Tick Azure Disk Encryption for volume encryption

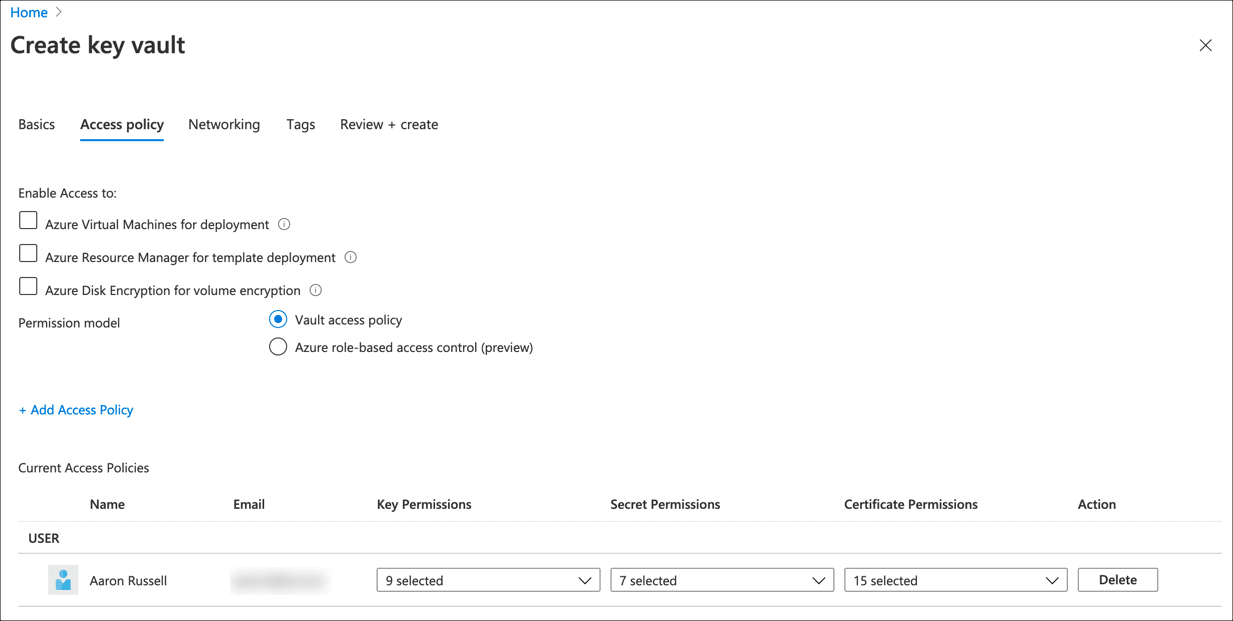pos(28,287)
